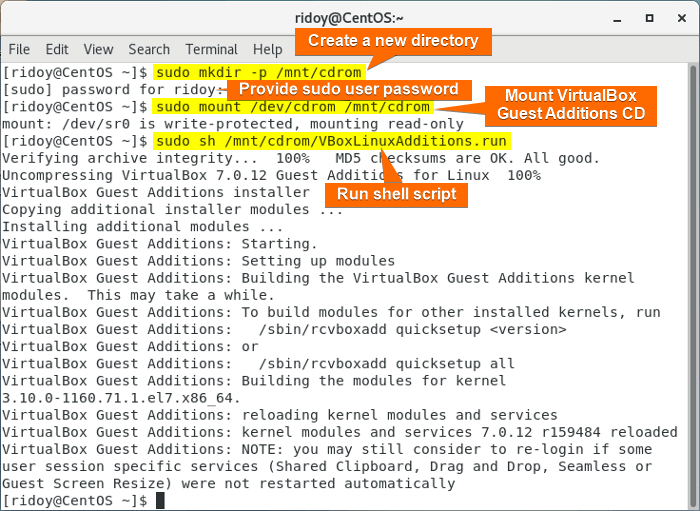The width and height of the screenshot is (700, 511).
Task: Click the 'Verifying archive integrity' line
Action: coord(301,158)
